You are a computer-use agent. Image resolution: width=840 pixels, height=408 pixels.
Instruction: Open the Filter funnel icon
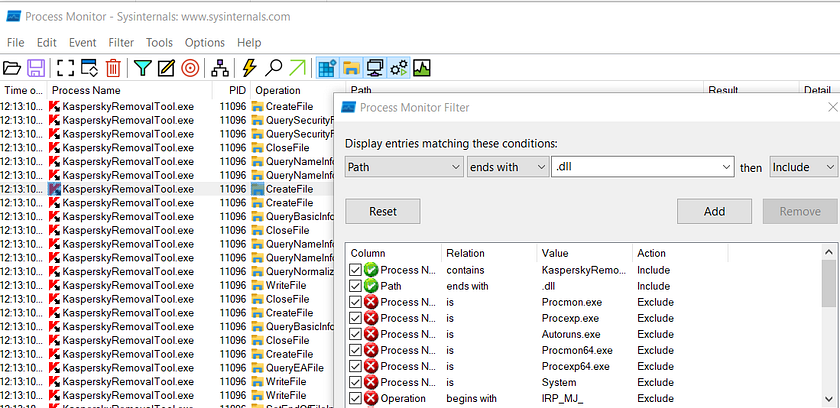coord(142,68)
